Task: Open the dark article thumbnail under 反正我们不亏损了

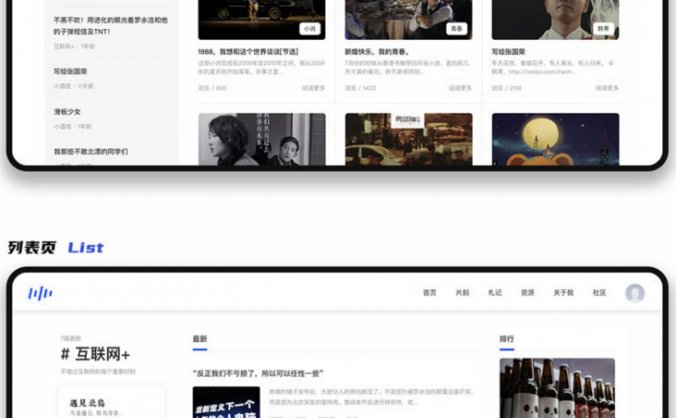Action: tap(226, 402)
